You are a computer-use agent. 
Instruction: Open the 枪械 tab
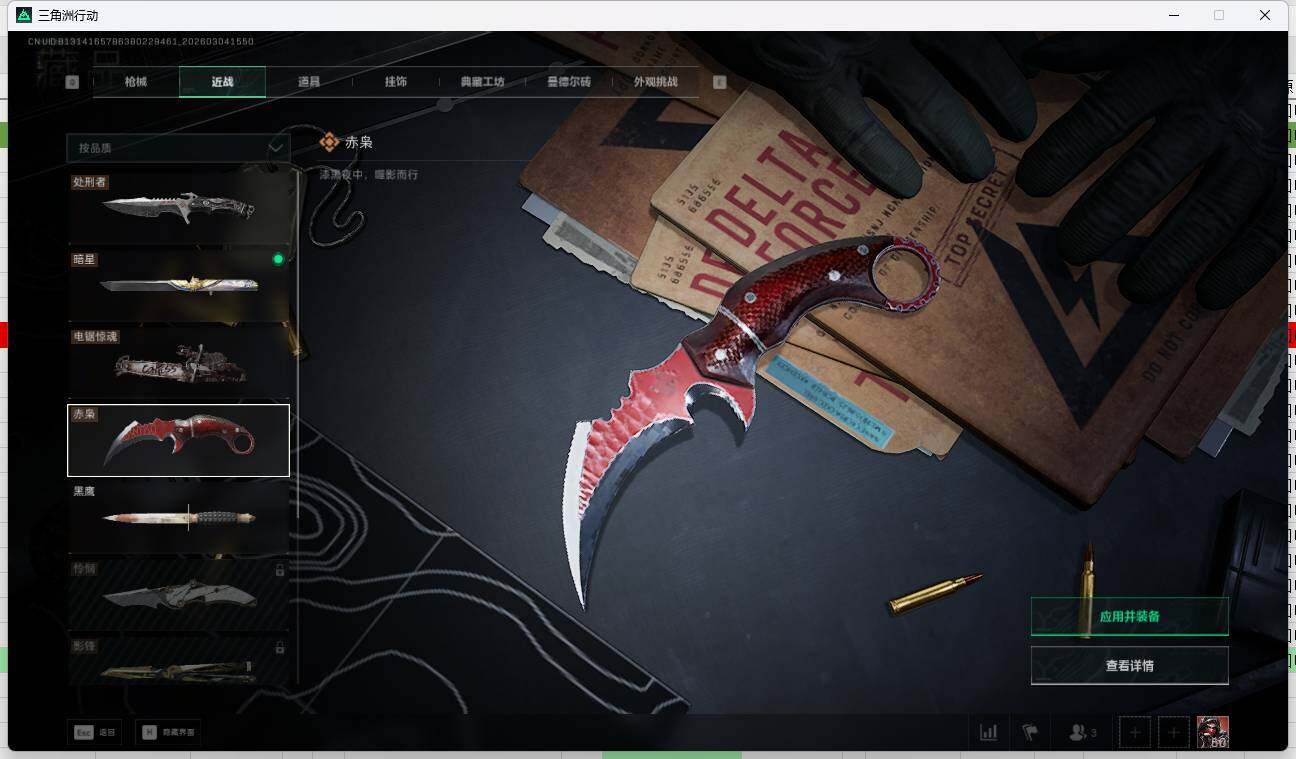coord(136,82)
